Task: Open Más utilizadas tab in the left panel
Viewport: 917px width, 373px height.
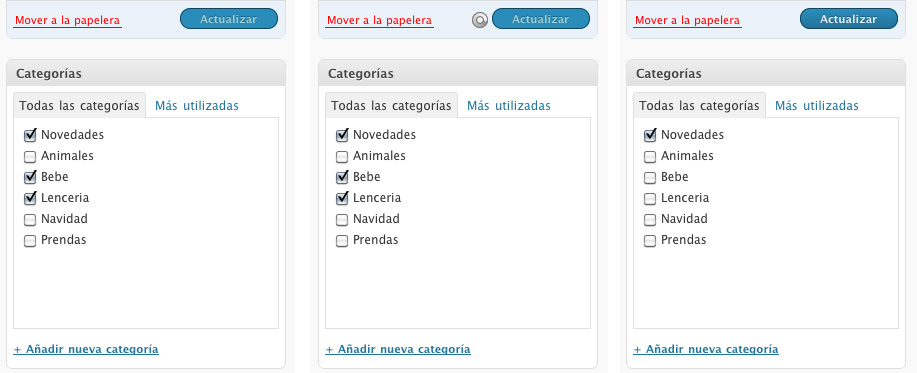Action: point(196,106)
